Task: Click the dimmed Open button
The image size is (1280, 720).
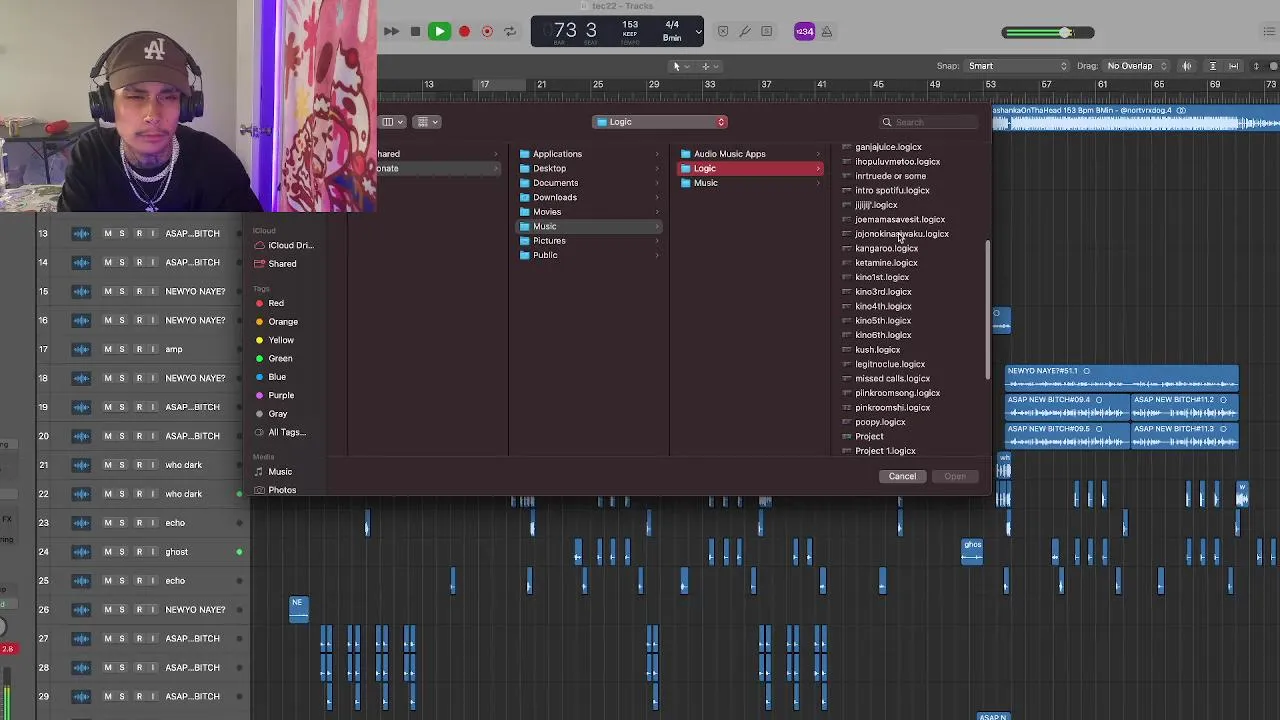Action: (x=955, y=476)
